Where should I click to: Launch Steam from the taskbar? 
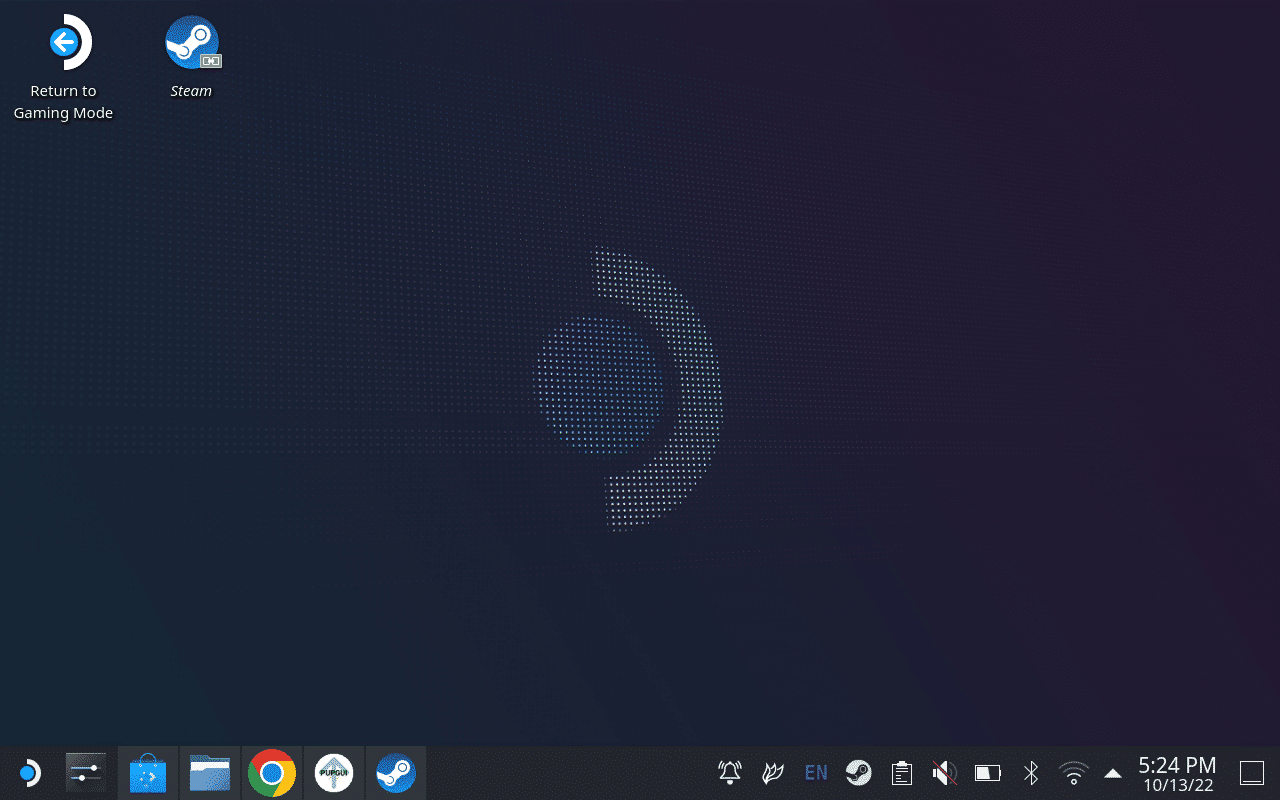(396, 773)
